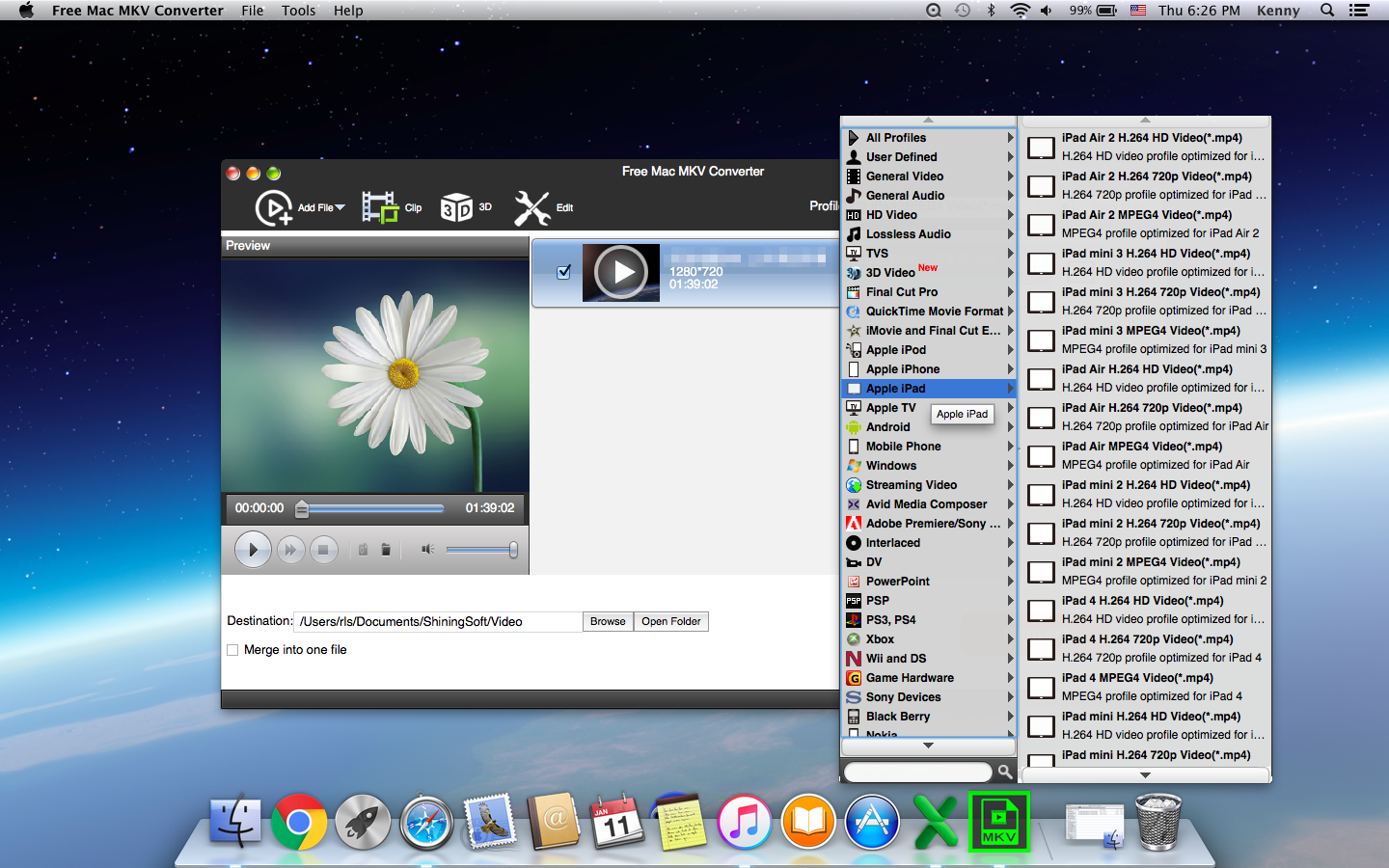Viewport: 1389px width, 868px height.
Task: Open the Edit tool
Action: tap(532, 207)
